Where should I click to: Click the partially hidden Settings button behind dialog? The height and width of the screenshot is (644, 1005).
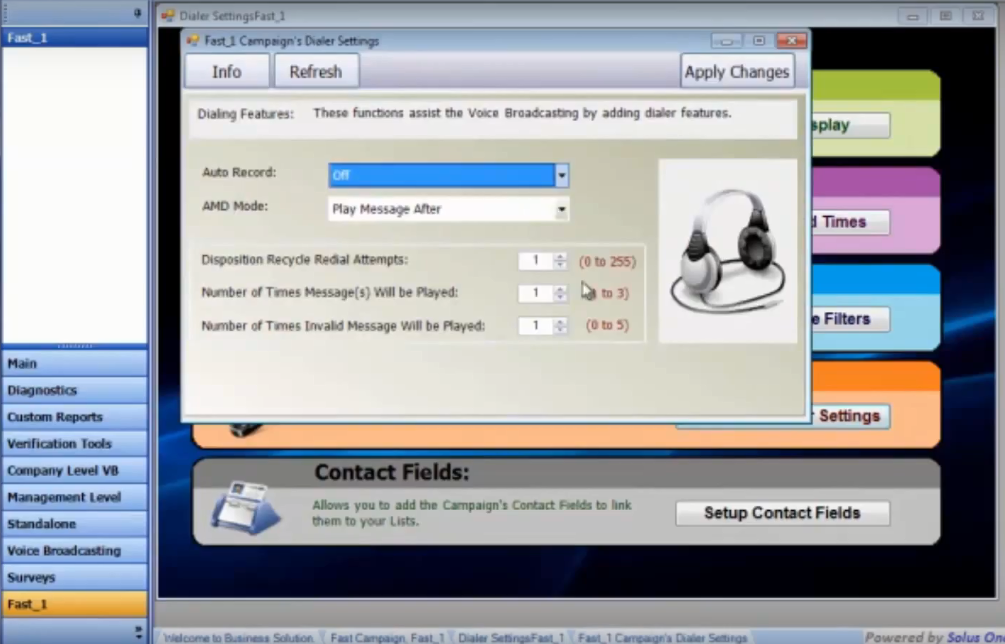point(851,416)
